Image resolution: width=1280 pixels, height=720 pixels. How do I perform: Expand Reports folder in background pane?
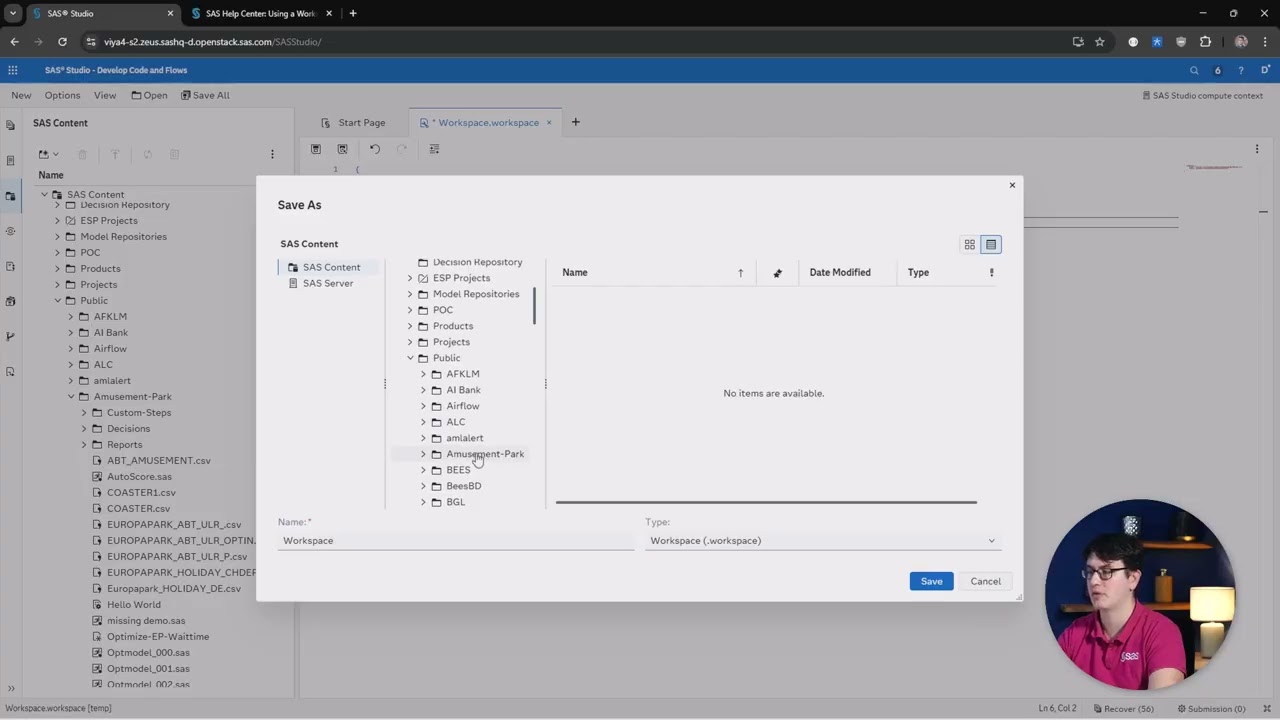[x=84, y=445]
